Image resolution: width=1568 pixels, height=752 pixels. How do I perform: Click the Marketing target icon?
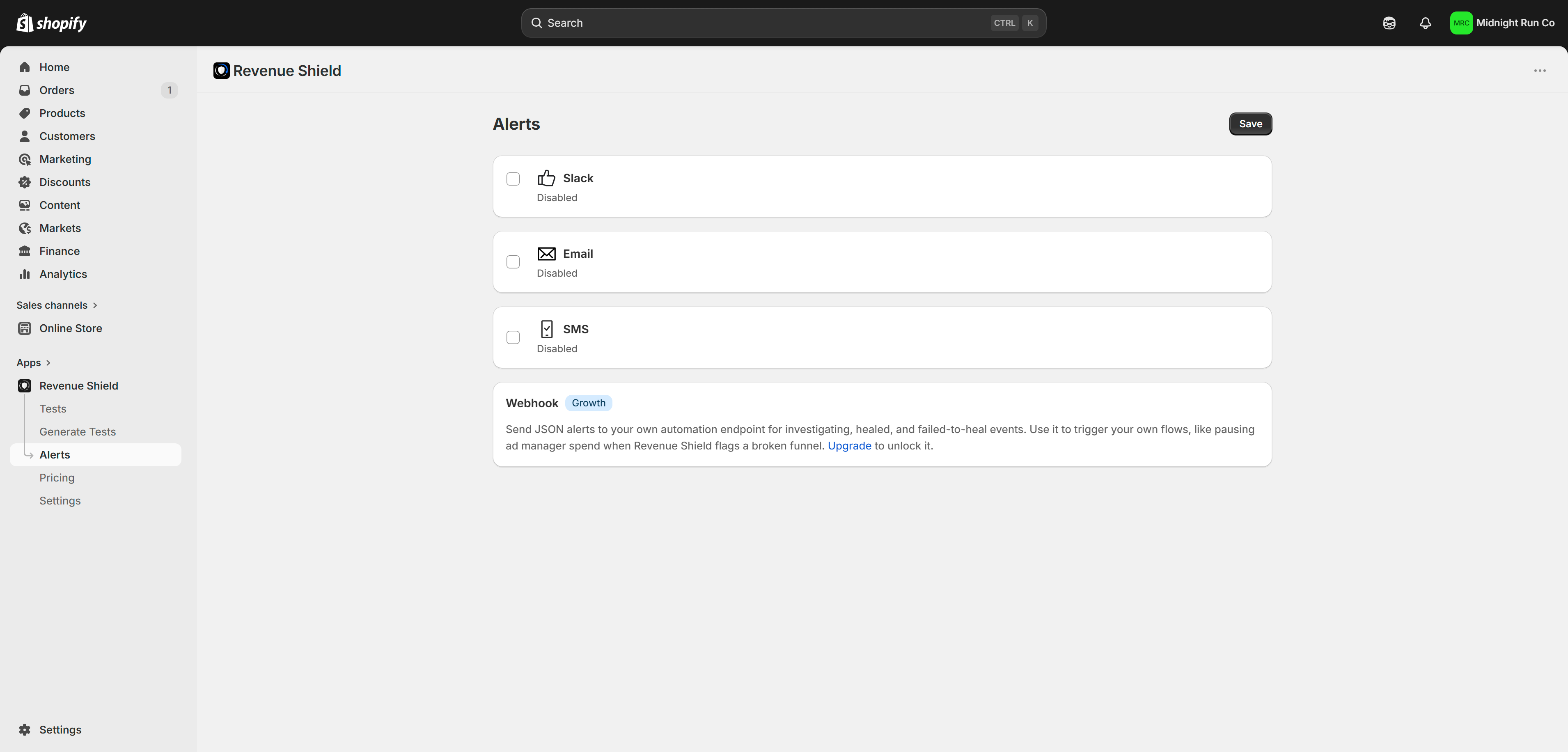[24, 159]
